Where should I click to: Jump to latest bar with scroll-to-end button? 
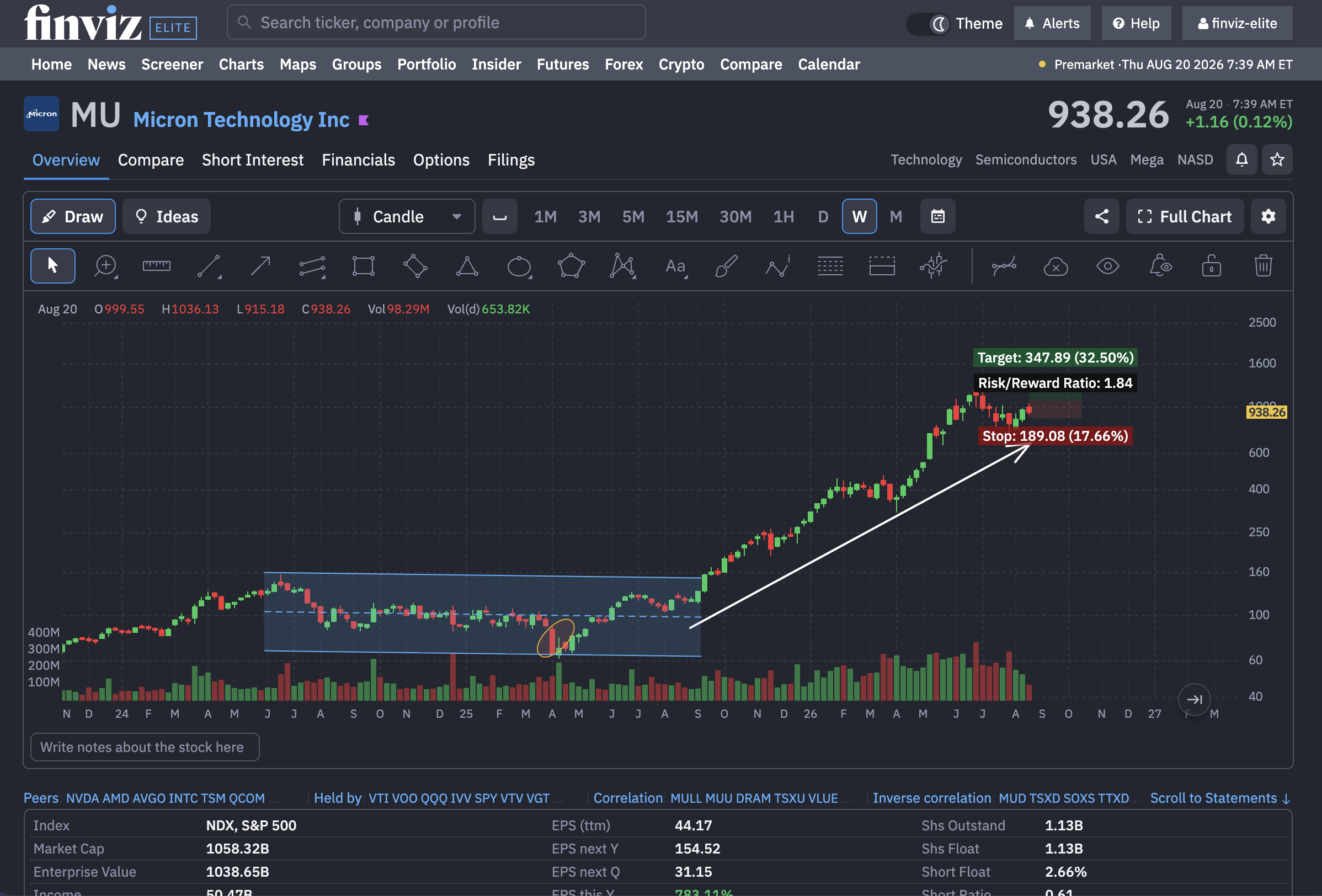1194,699
